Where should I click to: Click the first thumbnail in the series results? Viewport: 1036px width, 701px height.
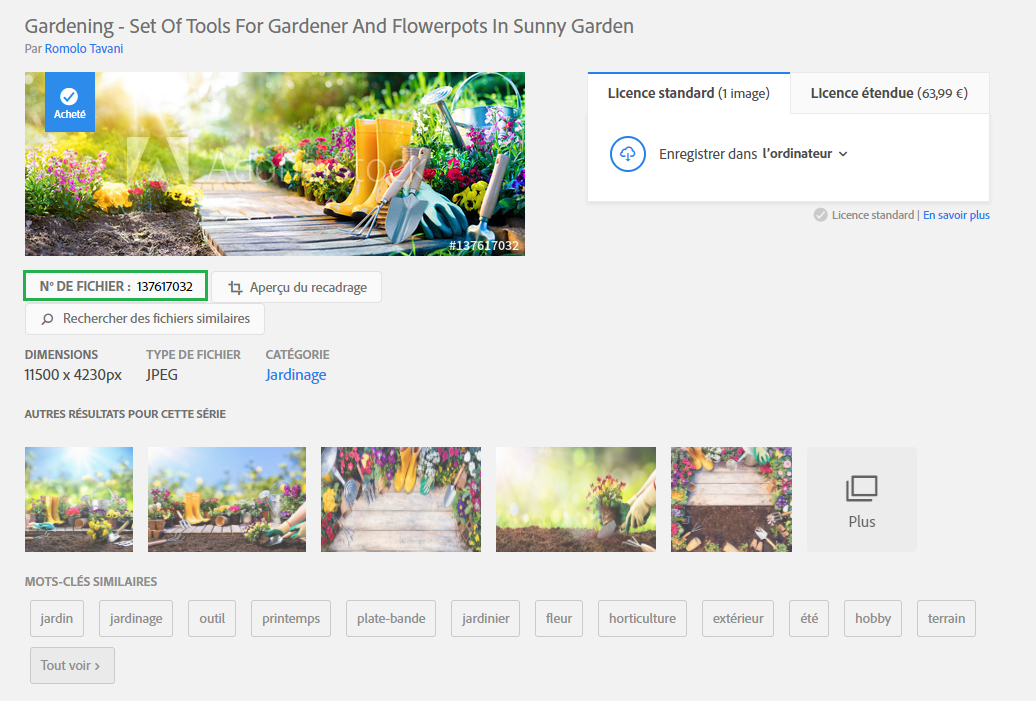click(78, 499)
